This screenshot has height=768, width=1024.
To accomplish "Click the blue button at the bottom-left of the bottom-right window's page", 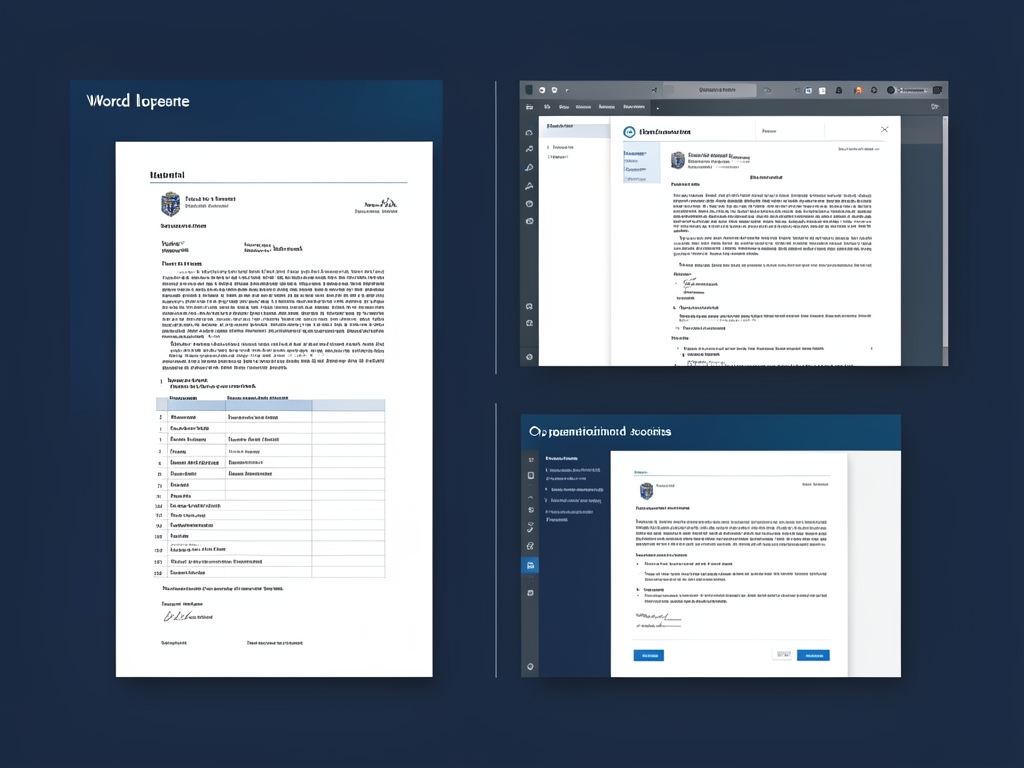I will [x=648, y=655].
